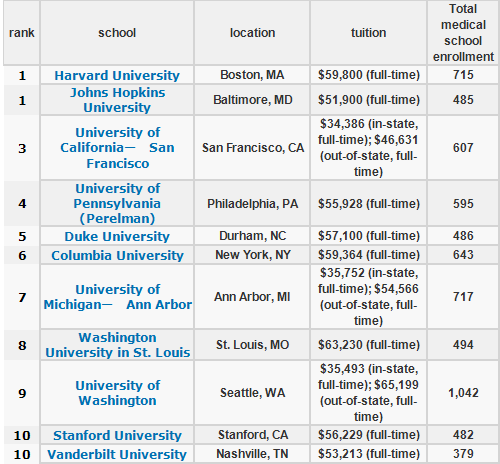The height and width of the screenshot is (464, 500).
Task: Open the Vanderbilt University link
Action: [x=117, y=454]
